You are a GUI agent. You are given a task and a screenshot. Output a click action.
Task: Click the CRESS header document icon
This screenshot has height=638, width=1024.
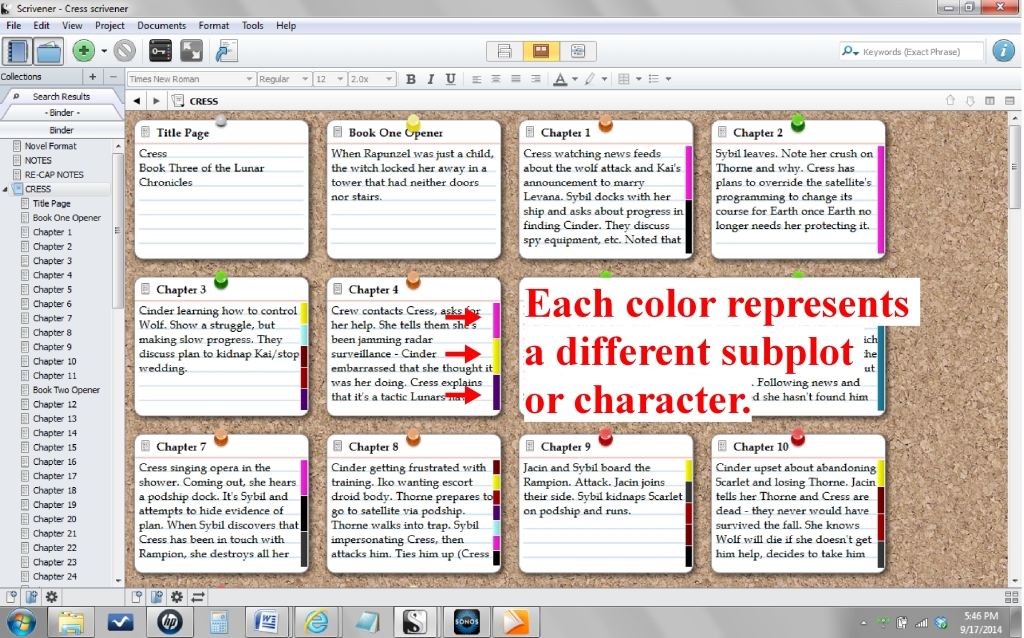pyautogui.click(x=178, y=101)
